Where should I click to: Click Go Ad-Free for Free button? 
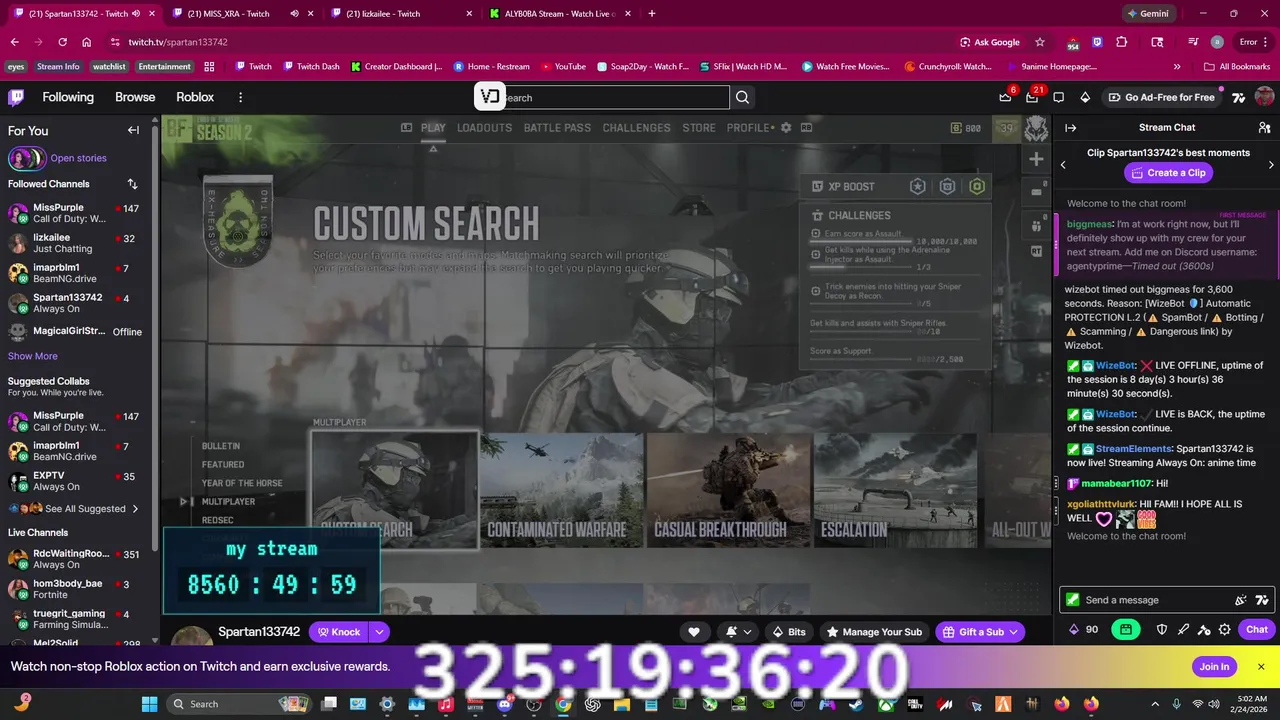tap(1161, 97)
